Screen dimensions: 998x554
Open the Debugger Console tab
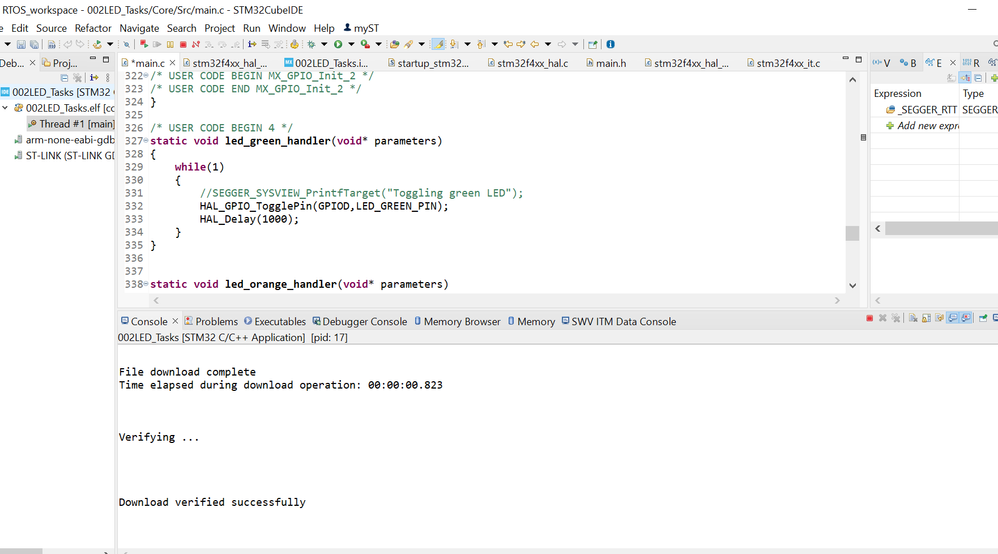(x=359, y=322)
